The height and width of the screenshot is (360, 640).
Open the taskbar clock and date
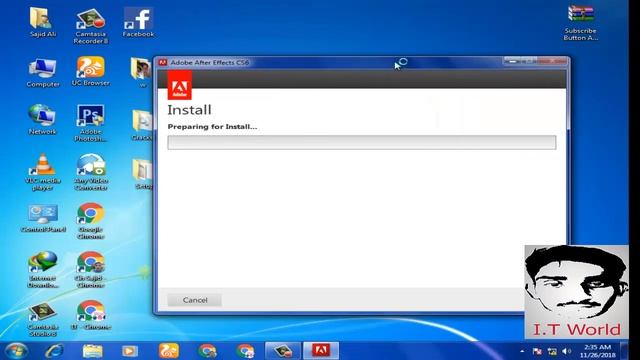pos(597,351)
